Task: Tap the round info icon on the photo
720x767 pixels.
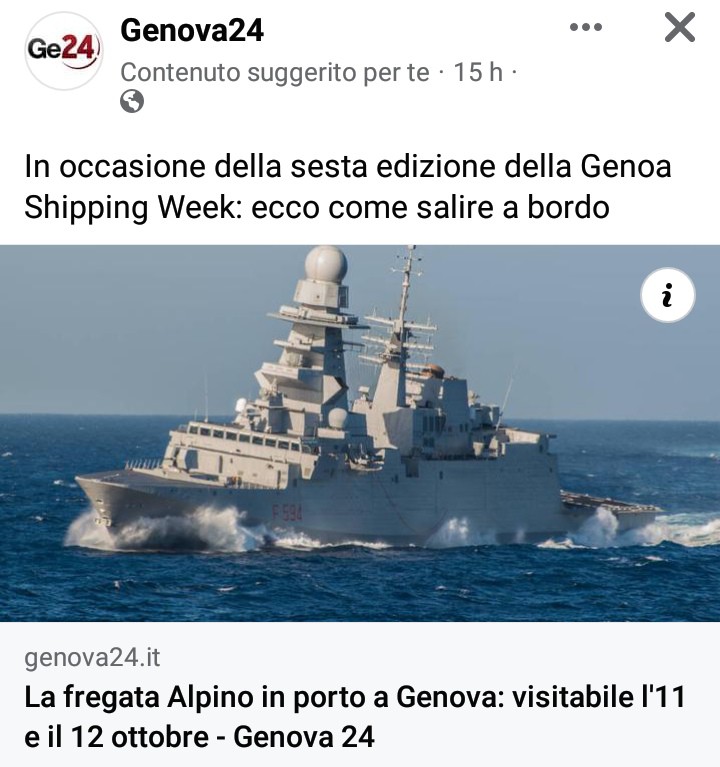Action: [667, 295]
